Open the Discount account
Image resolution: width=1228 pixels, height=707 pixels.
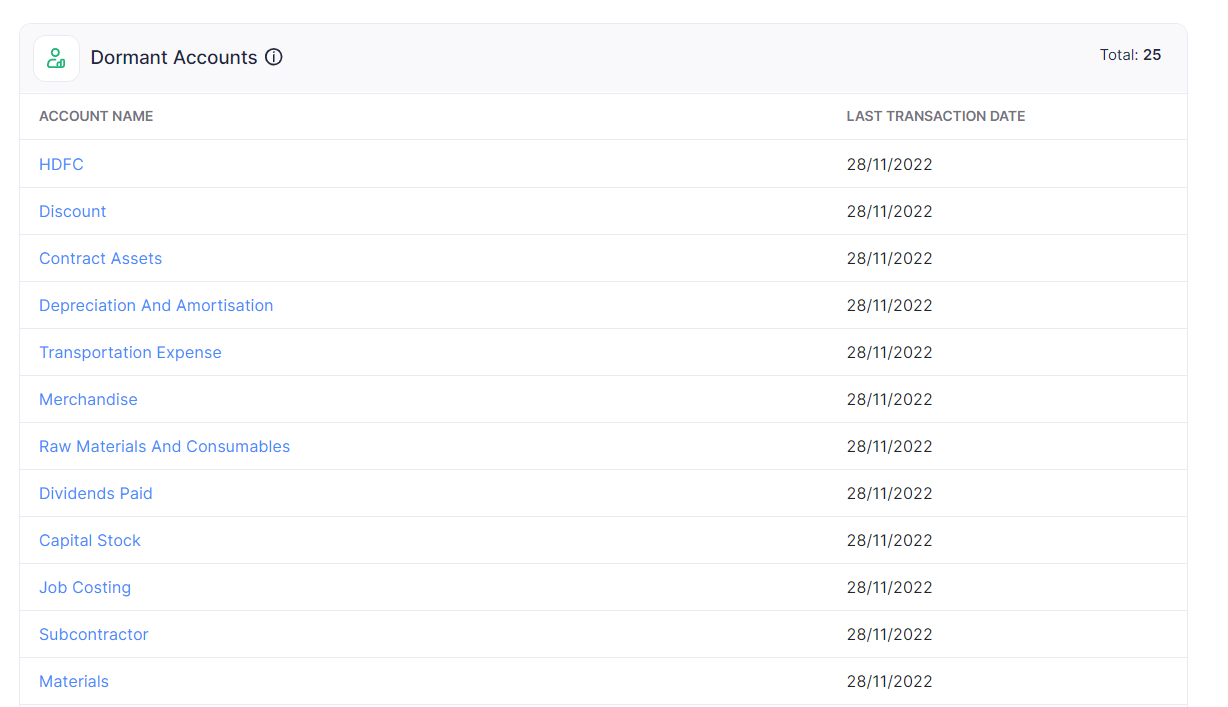tap(72, 211)
